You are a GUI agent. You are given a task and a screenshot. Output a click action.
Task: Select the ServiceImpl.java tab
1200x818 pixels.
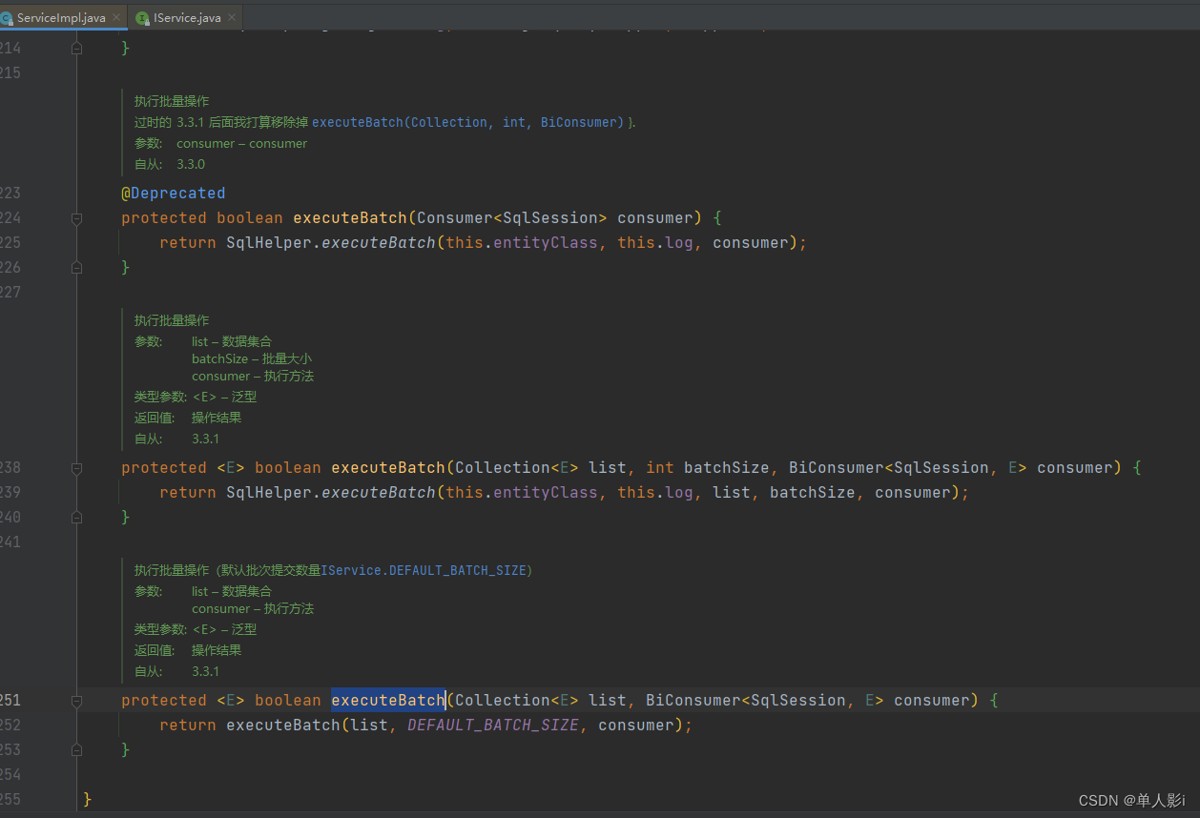click(60, 18)
